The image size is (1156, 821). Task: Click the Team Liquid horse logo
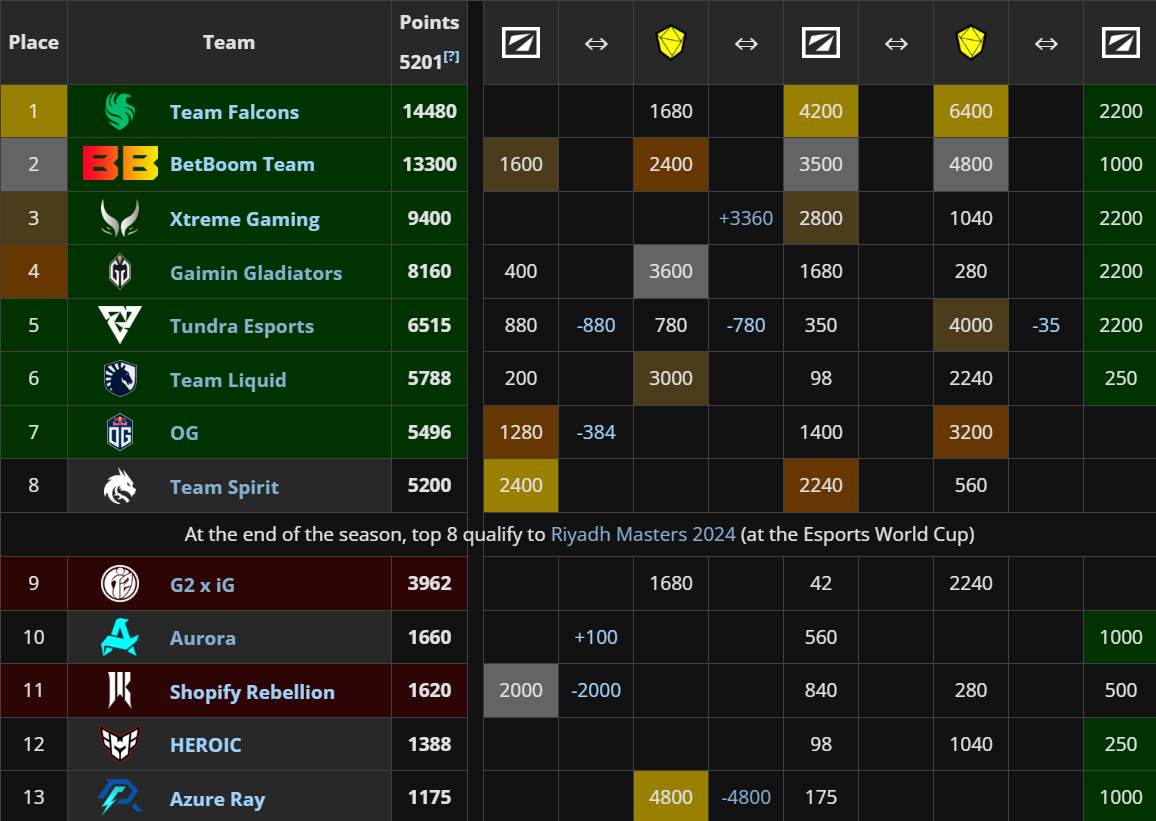[x=119, y=379]
